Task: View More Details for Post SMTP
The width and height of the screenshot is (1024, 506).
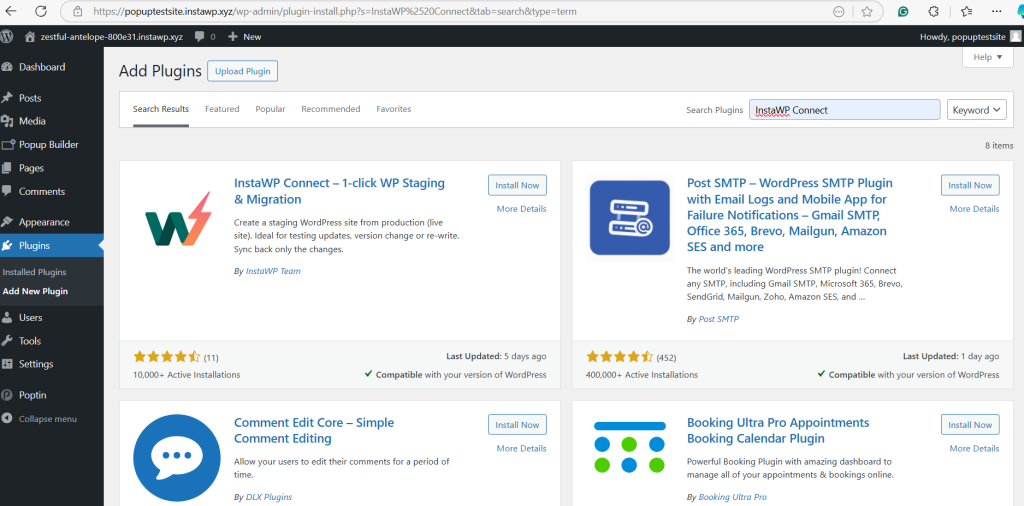Action: tap(974, 209)
